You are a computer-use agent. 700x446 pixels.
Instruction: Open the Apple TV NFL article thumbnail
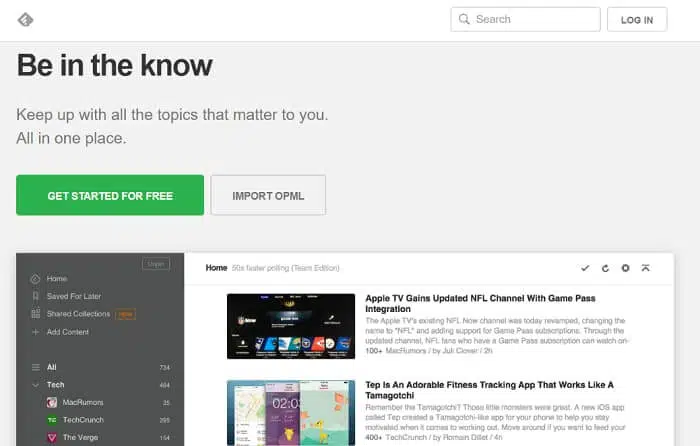[x=291, y=326]
